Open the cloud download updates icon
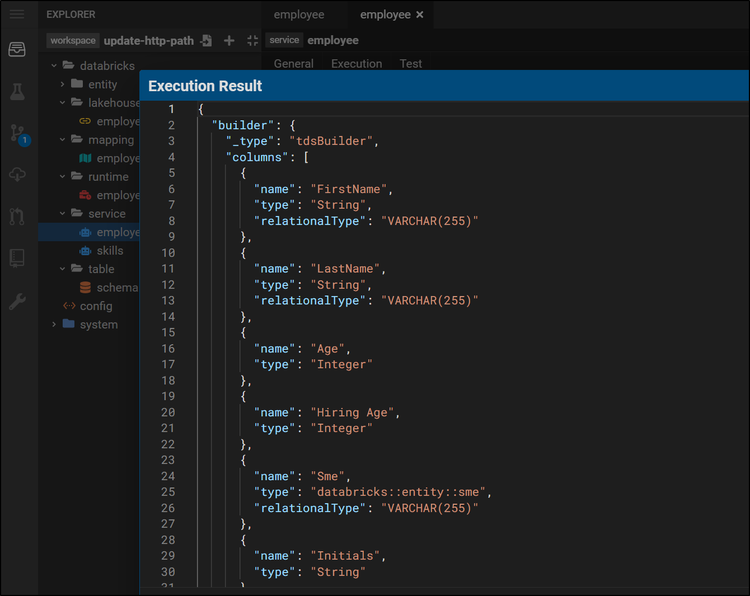 click(17, 175)
